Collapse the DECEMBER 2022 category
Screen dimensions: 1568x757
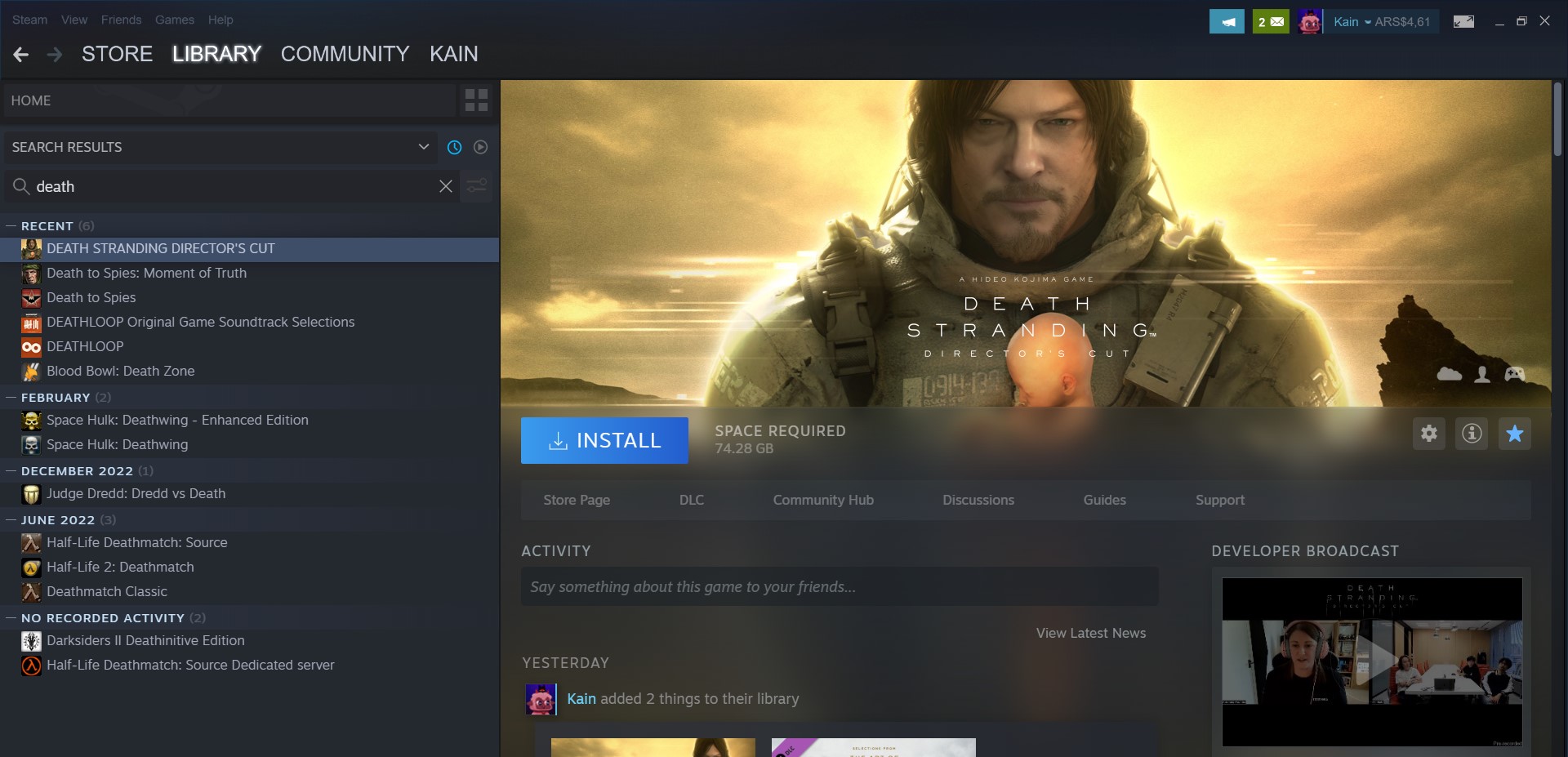coord(11,470)
